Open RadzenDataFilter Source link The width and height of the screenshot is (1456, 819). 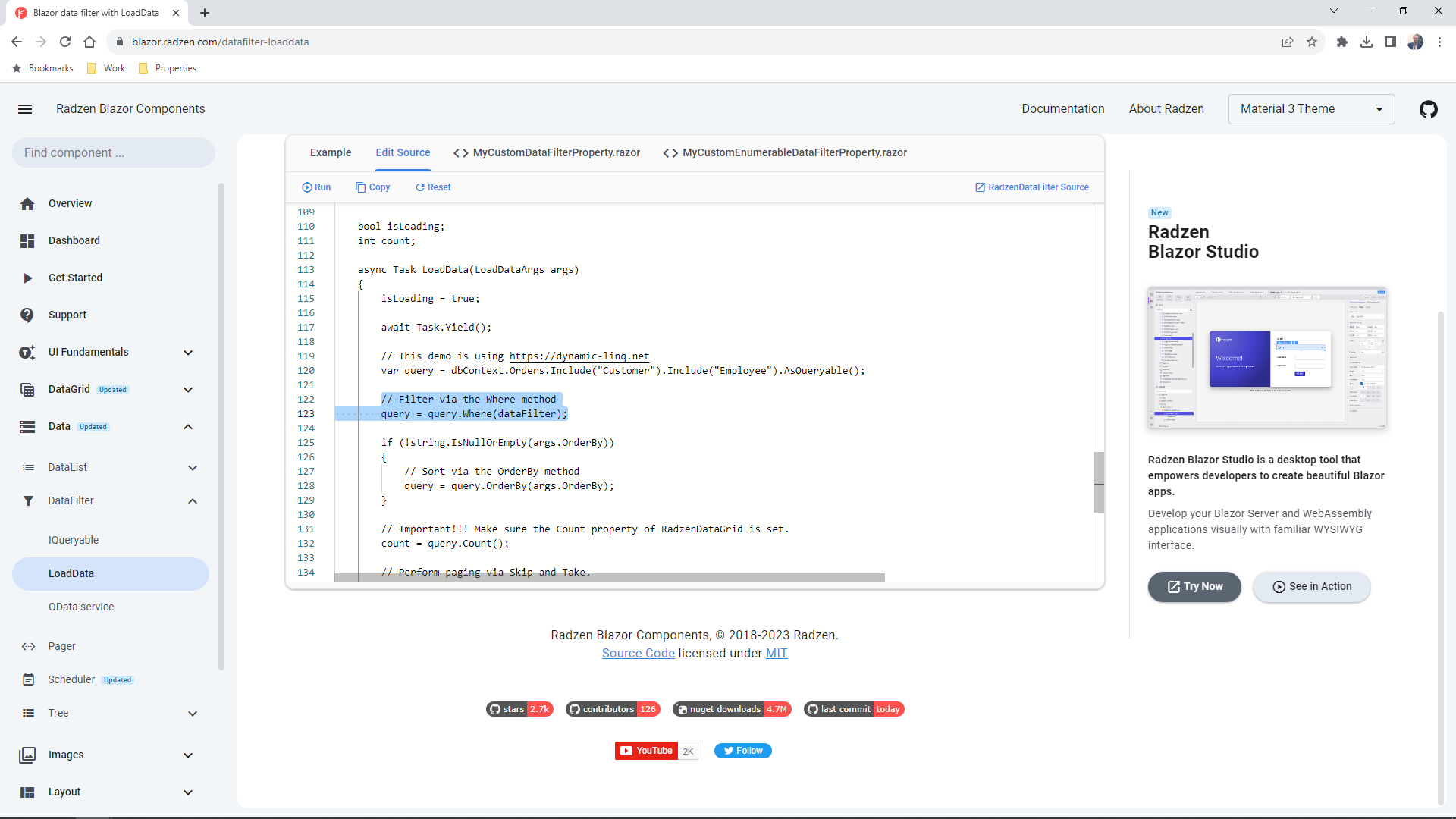1032,187
